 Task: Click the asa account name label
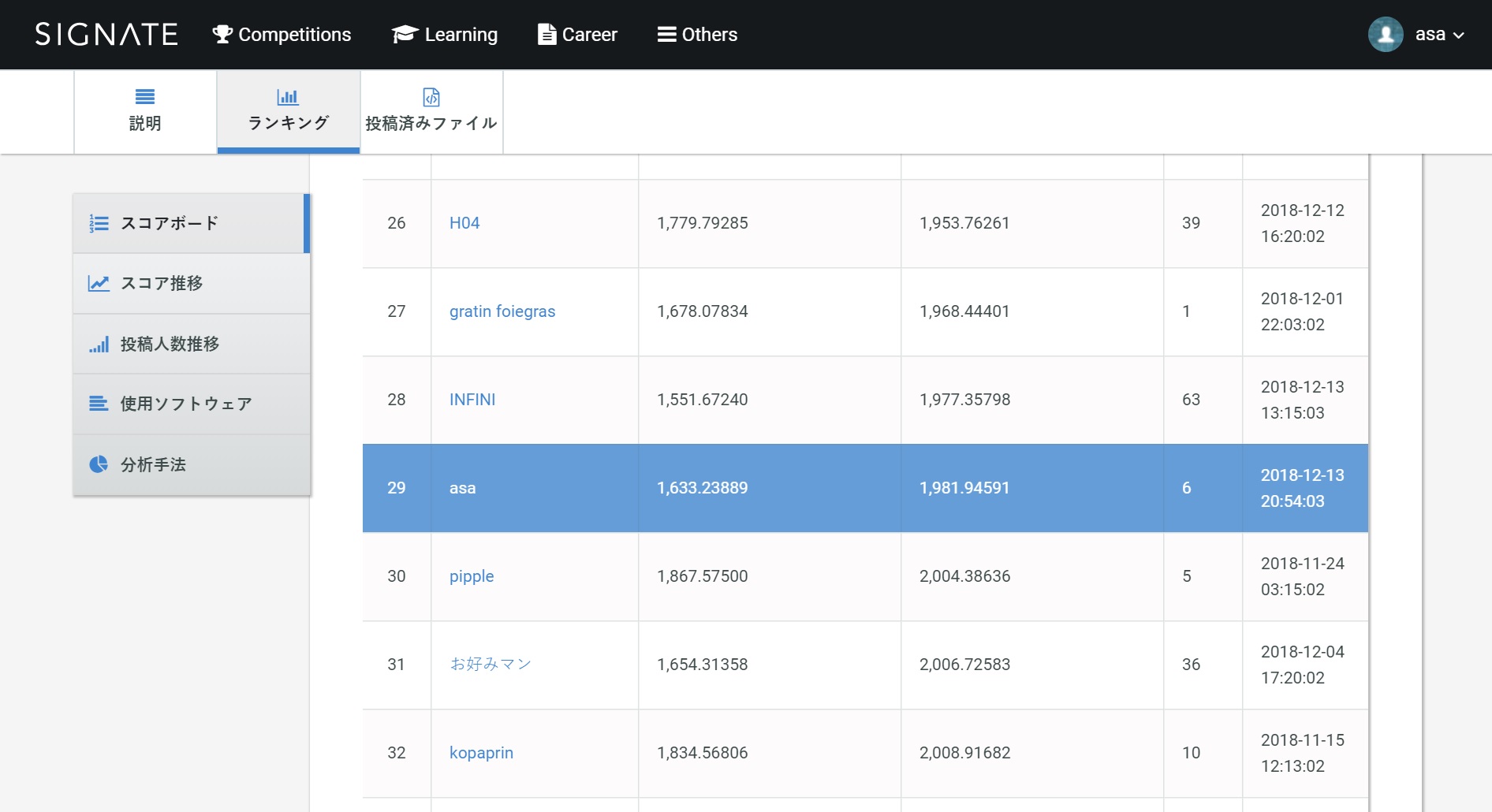click(x=1430, y=35)
